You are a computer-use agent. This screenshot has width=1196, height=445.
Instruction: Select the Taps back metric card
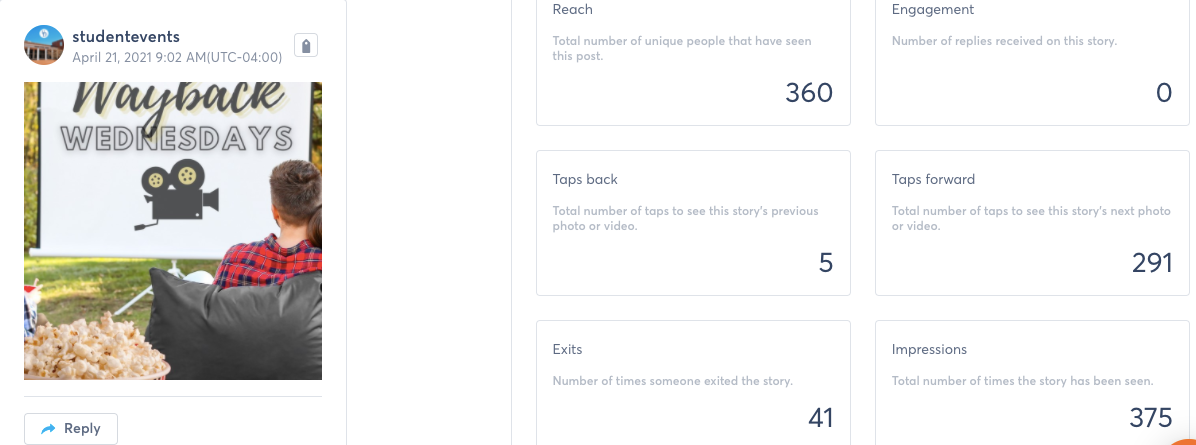[x=693, y=223]
